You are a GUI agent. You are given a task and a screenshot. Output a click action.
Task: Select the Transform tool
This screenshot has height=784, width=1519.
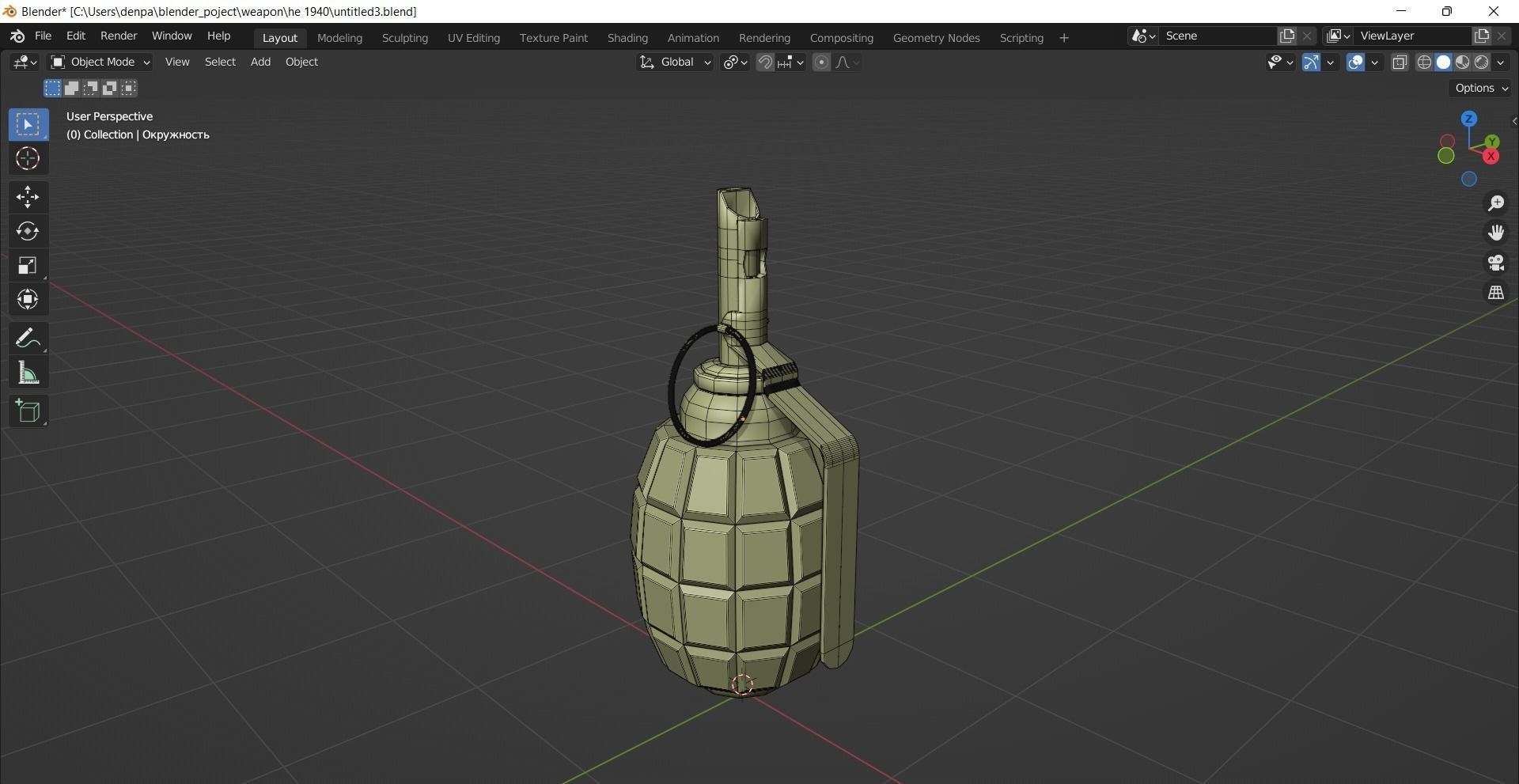28,299
